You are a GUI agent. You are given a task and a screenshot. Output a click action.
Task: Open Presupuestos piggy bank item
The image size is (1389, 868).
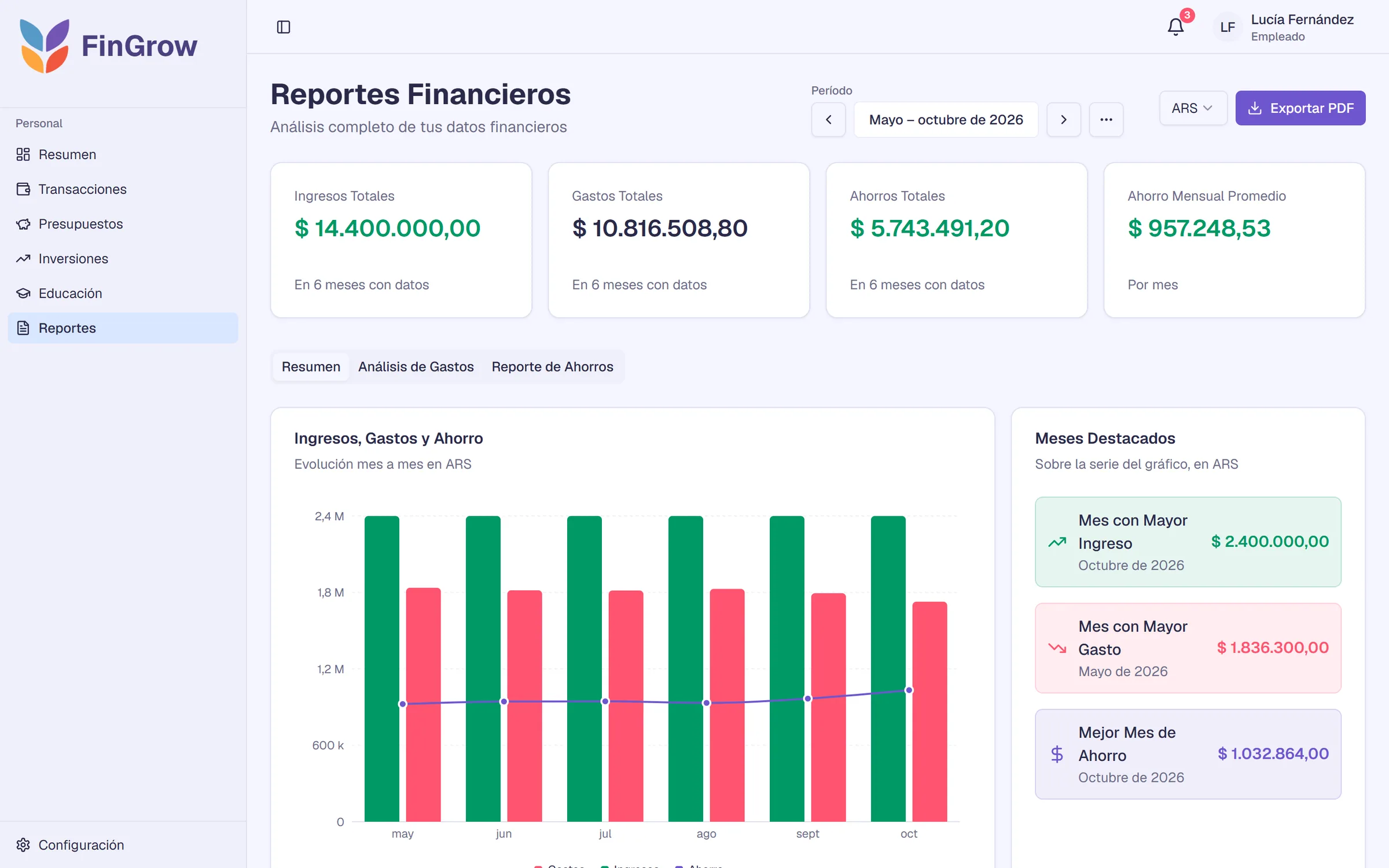pyautogui.click(x=123, y=224)
